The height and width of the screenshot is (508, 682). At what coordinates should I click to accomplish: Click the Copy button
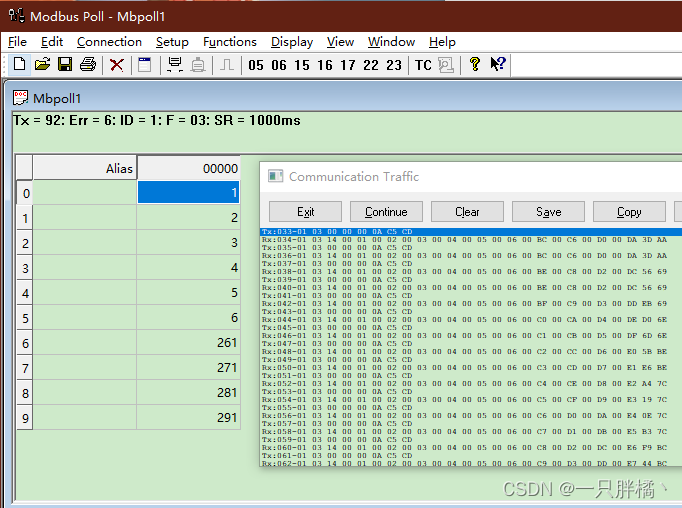coord(629,212)
